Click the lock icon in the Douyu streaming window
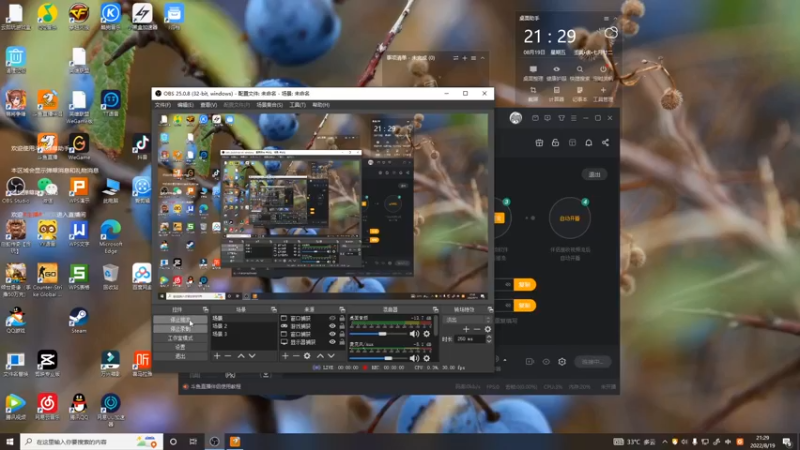Viewport: 800px width, 450px height. point(556,143)
